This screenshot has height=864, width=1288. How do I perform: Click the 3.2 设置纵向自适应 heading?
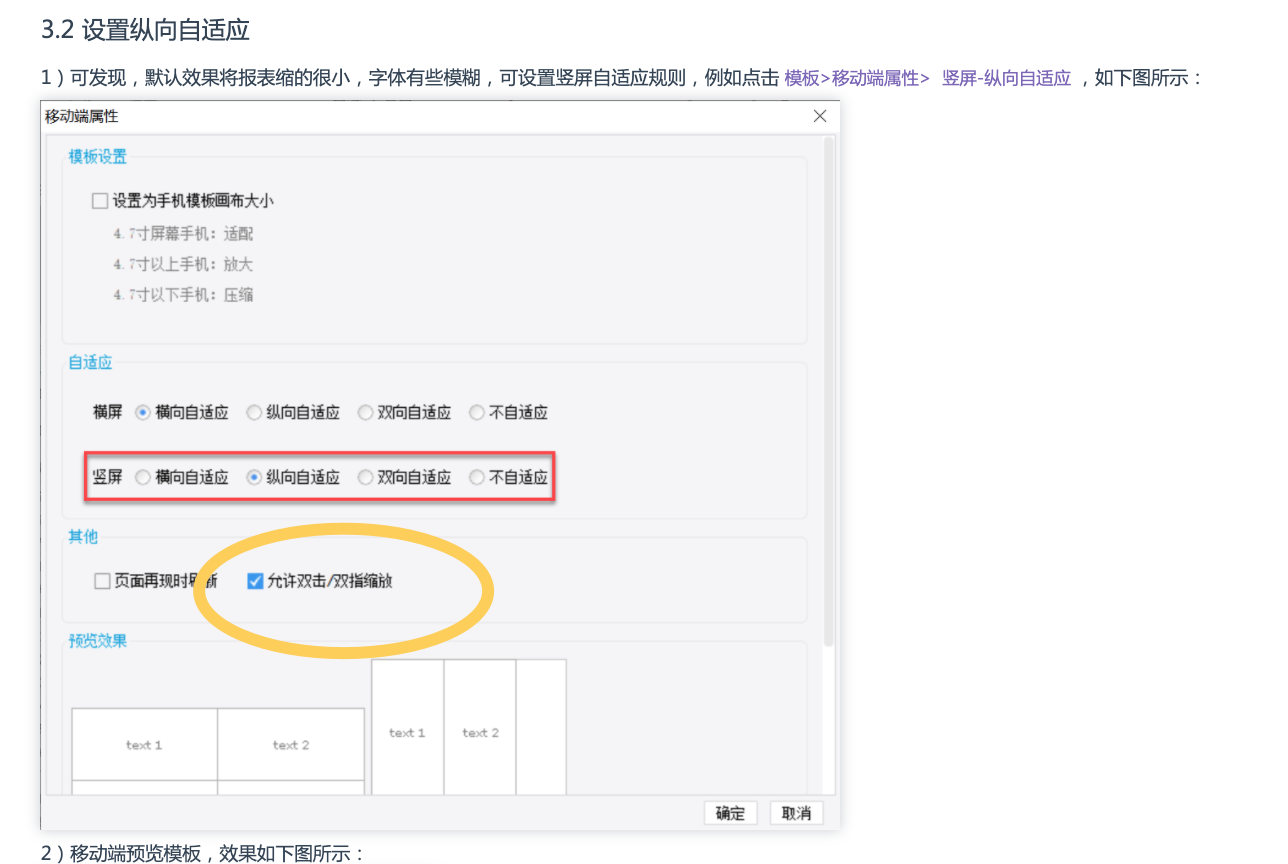point(145,30)
